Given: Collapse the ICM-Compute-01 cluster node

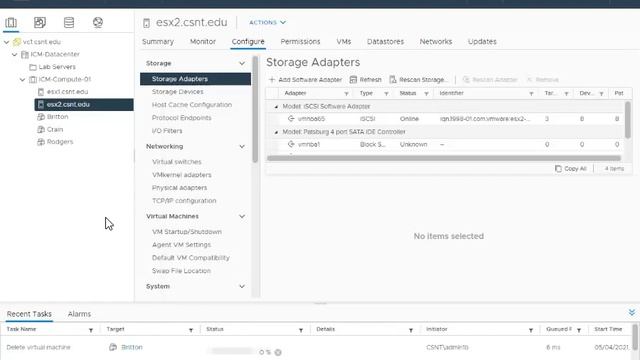Looking at the screenshot, I should (22, 79).
